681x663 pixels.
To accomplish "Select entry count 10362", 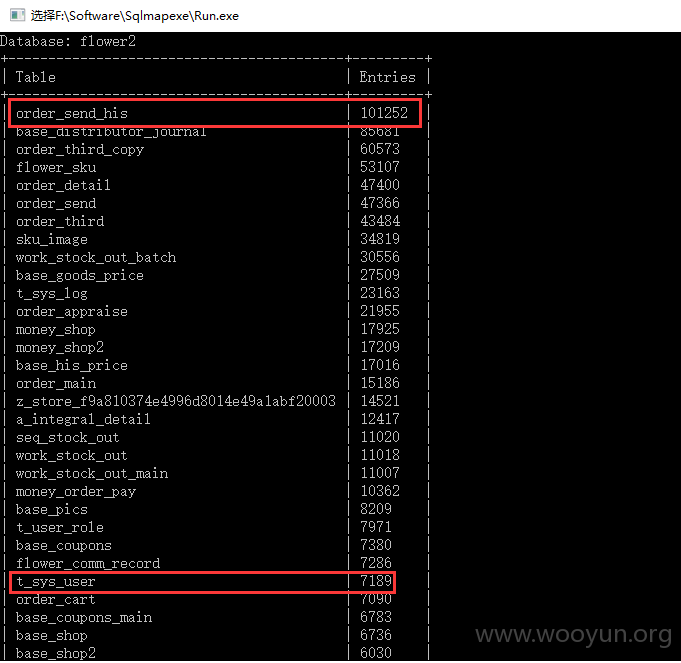I will pyautogui.click(x=380, y=491).
